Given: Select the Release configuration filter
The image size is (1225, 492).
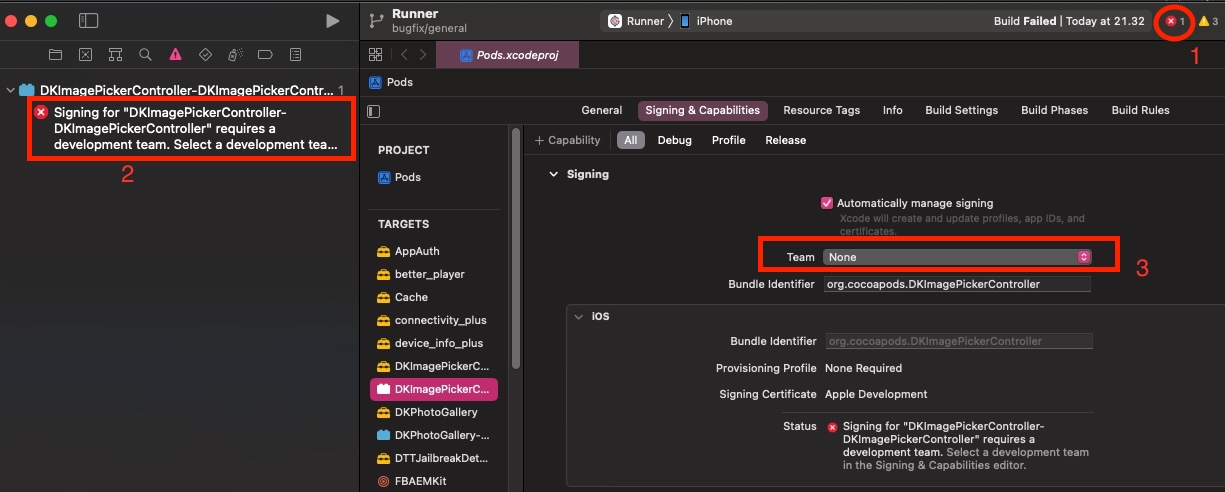Looking at the screenshot, I should pos(785,140).
